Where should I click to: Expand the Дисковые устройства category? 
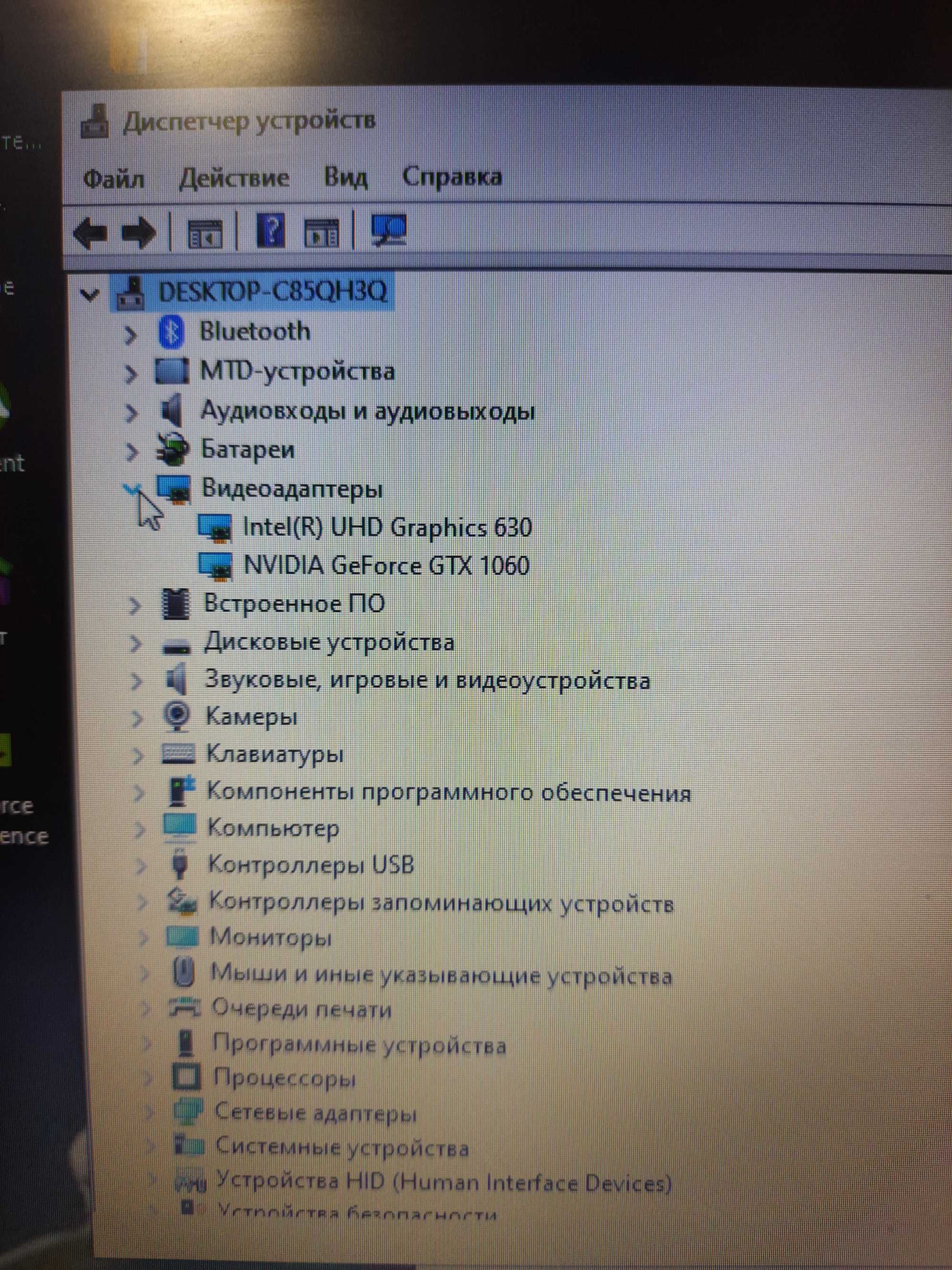click(x=136, y=644)
